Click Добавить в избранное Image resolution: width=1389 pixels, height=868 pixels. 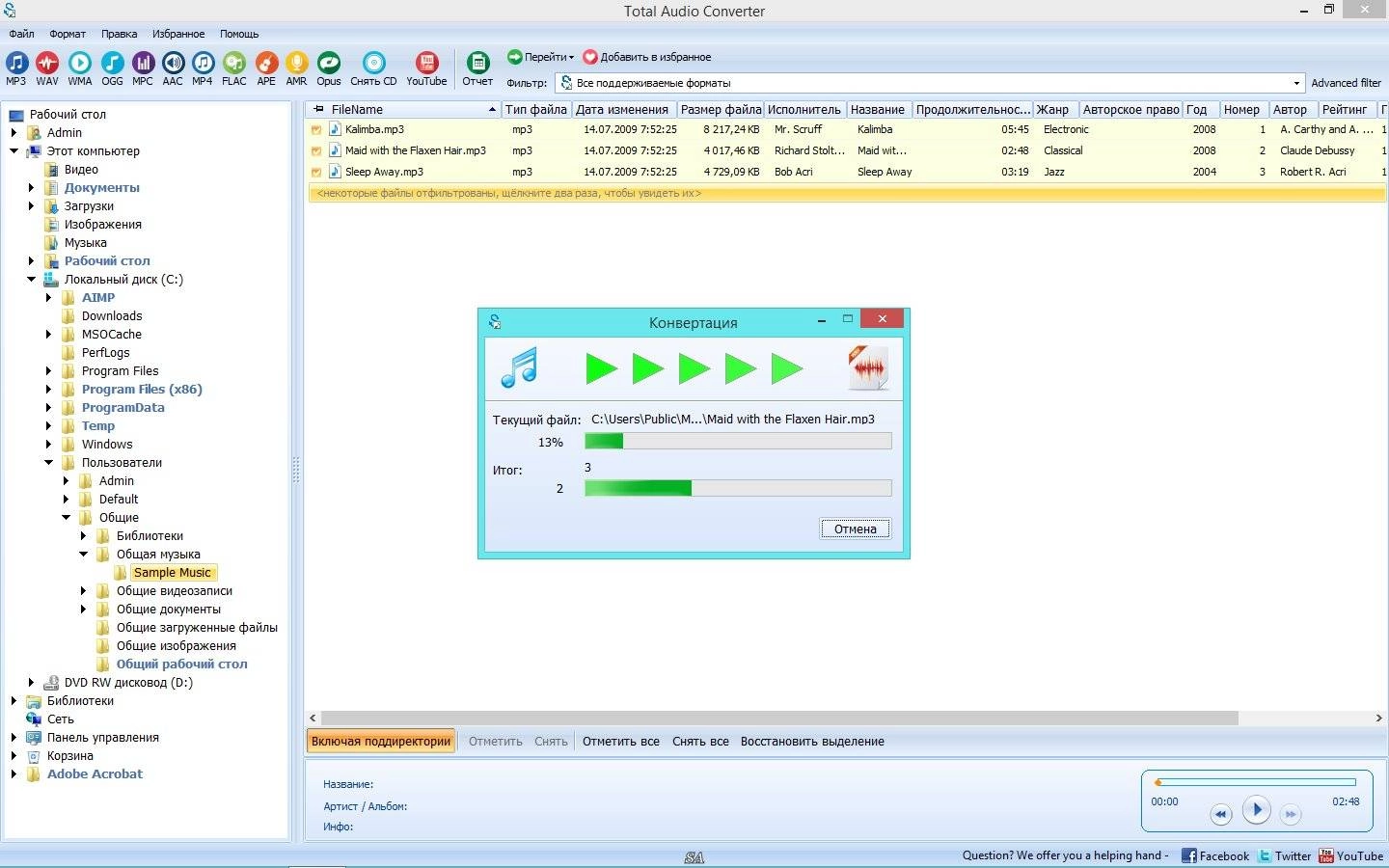(647, 57)
